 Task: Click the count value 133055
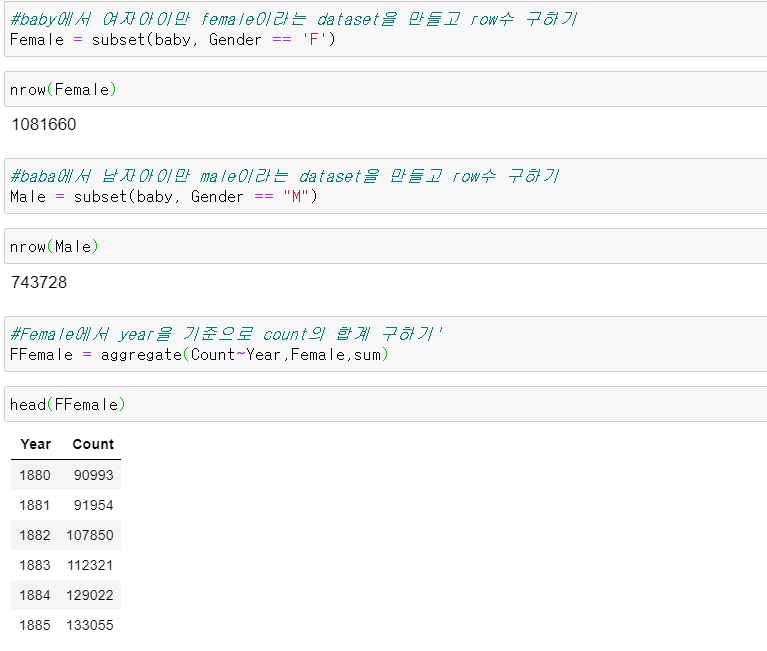[90, 625]
